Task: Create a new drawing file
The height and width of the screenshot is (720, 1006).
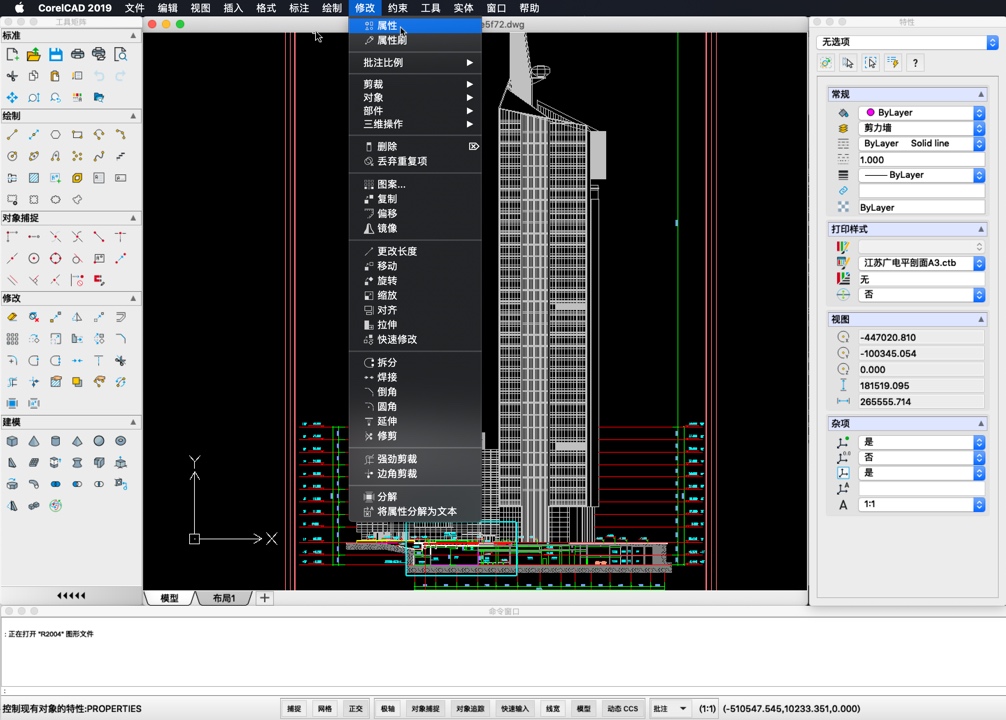Action: pos(13,55)
